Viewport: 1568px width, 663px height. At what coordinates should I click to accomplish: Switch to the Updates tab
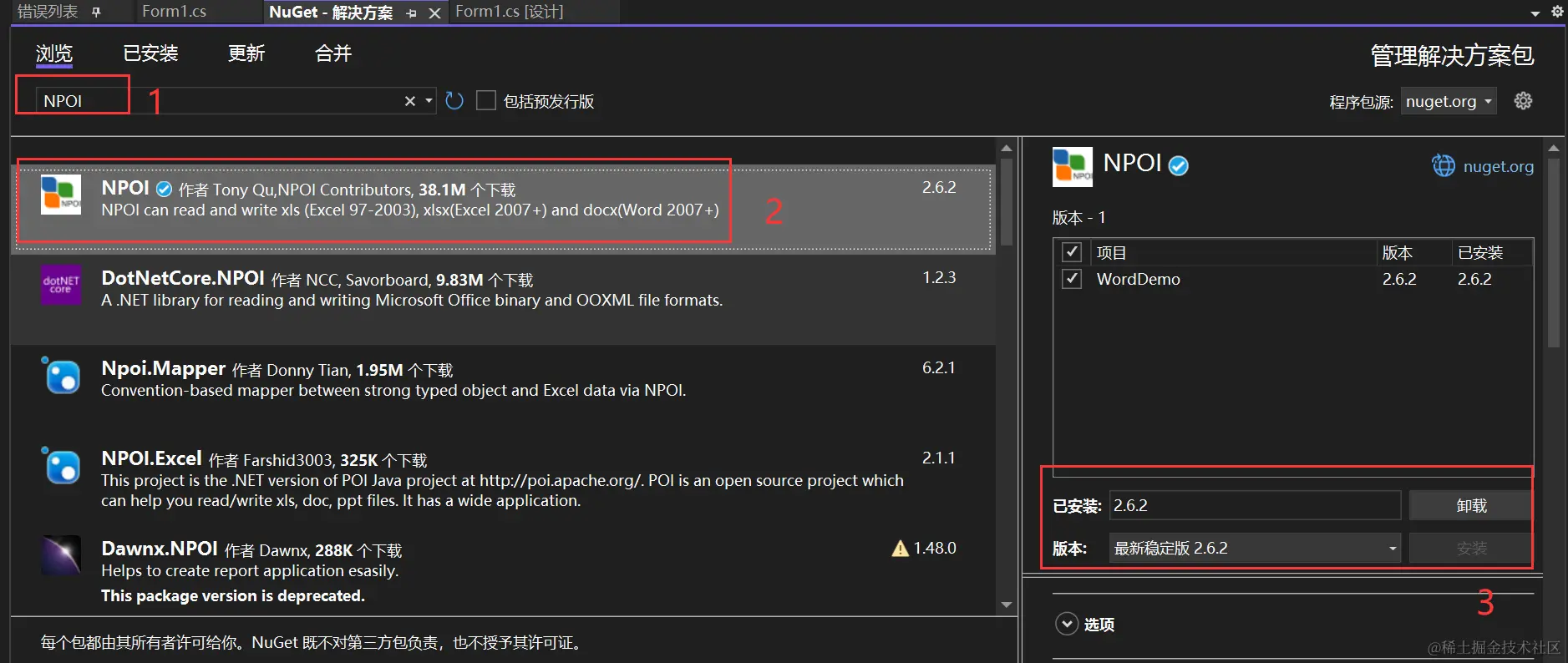(246, 53)
